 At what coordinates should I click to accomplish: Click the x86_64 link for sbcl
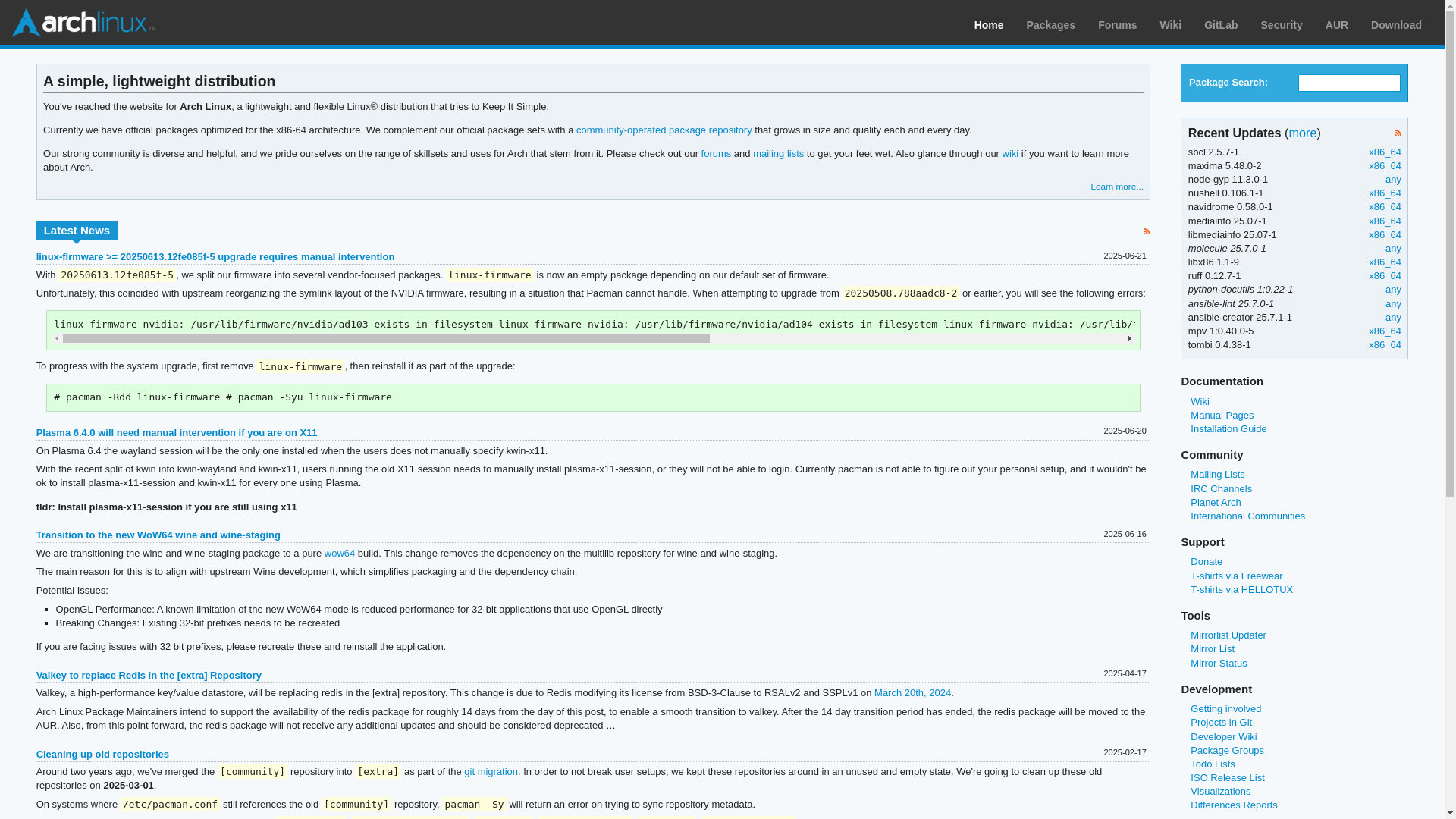coord(1384,152)
